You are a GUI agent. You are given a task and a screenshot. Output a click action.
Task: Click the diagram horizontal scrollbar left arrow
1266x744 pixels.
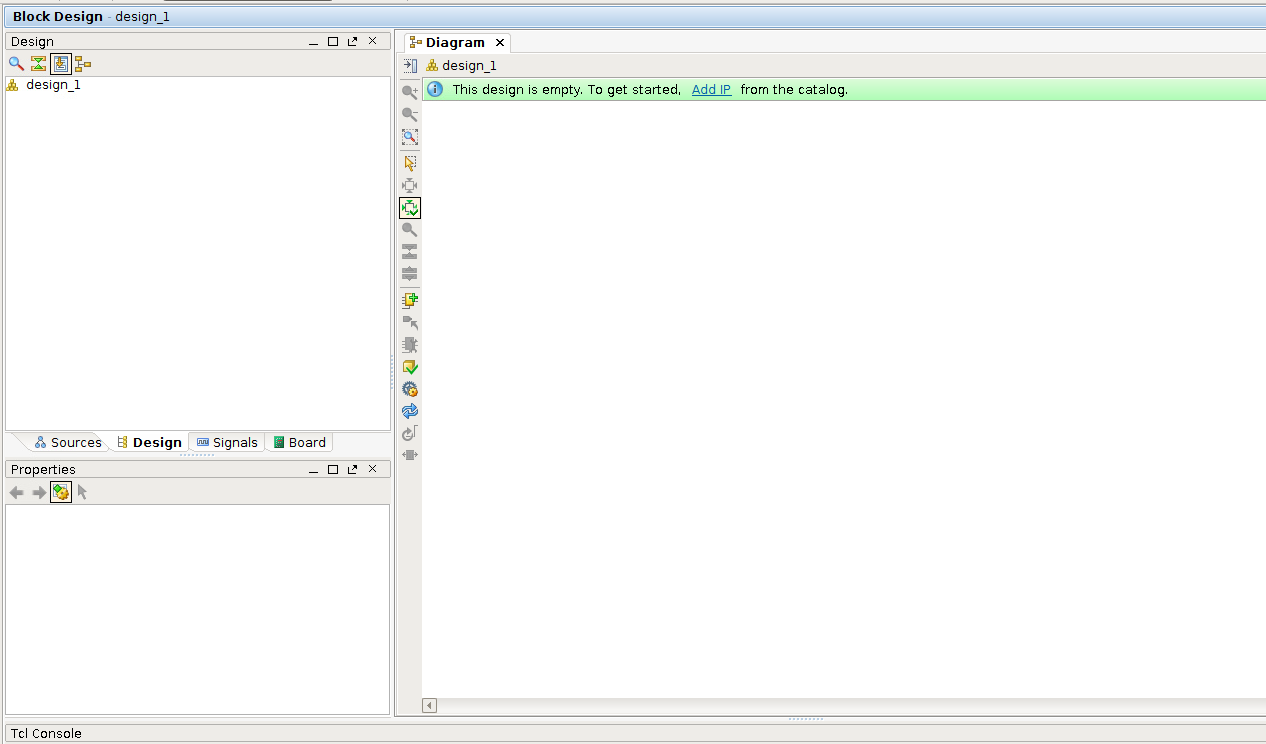coord(430,706)
